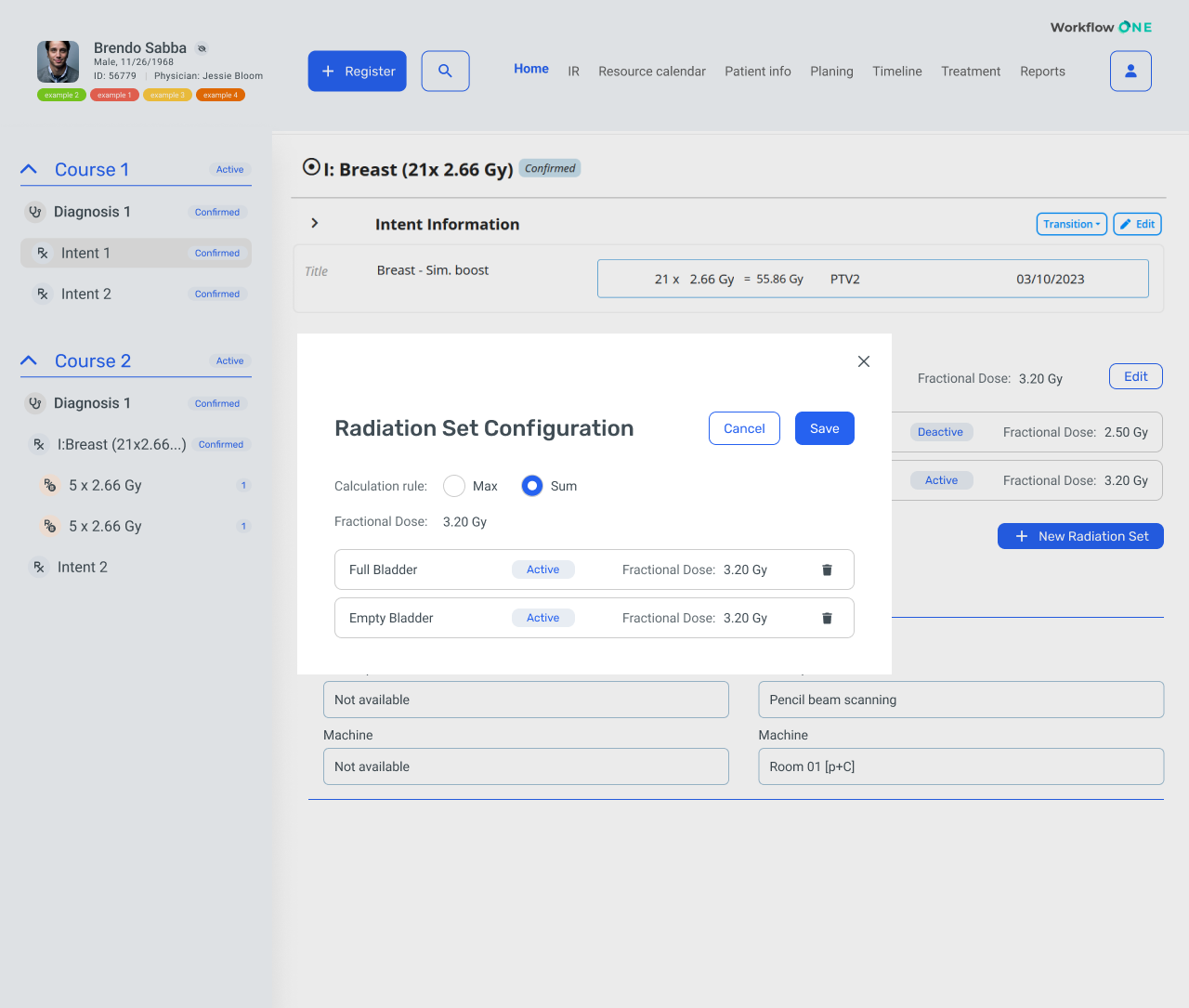The width and height of the screenshot is (1189, 1008).
Task: Click the patient photo thumbnail
Action: pyautogui.click(x=58, y=61)
